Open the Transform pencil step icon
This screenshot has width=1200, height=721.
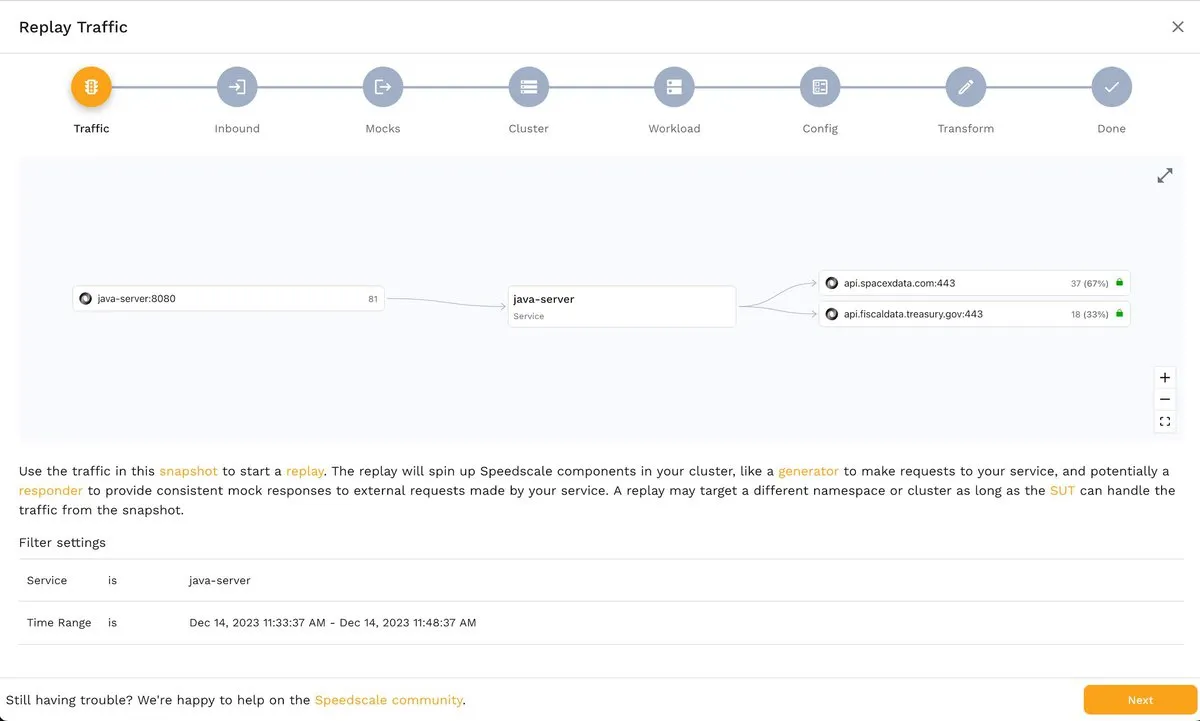pos(966,87)
